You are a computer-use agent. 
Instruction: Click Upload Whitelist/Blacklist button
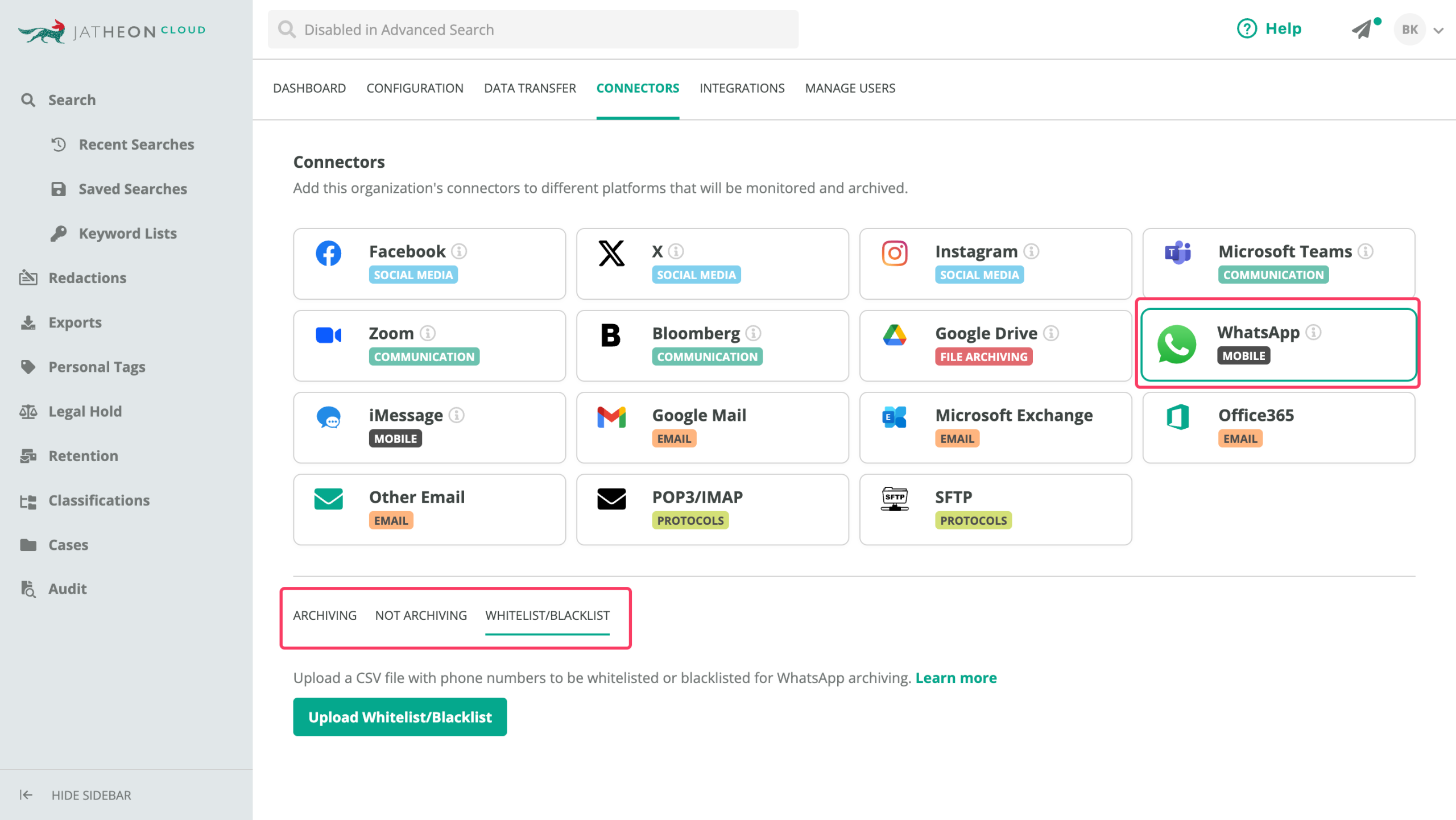[x=400, y=717]
